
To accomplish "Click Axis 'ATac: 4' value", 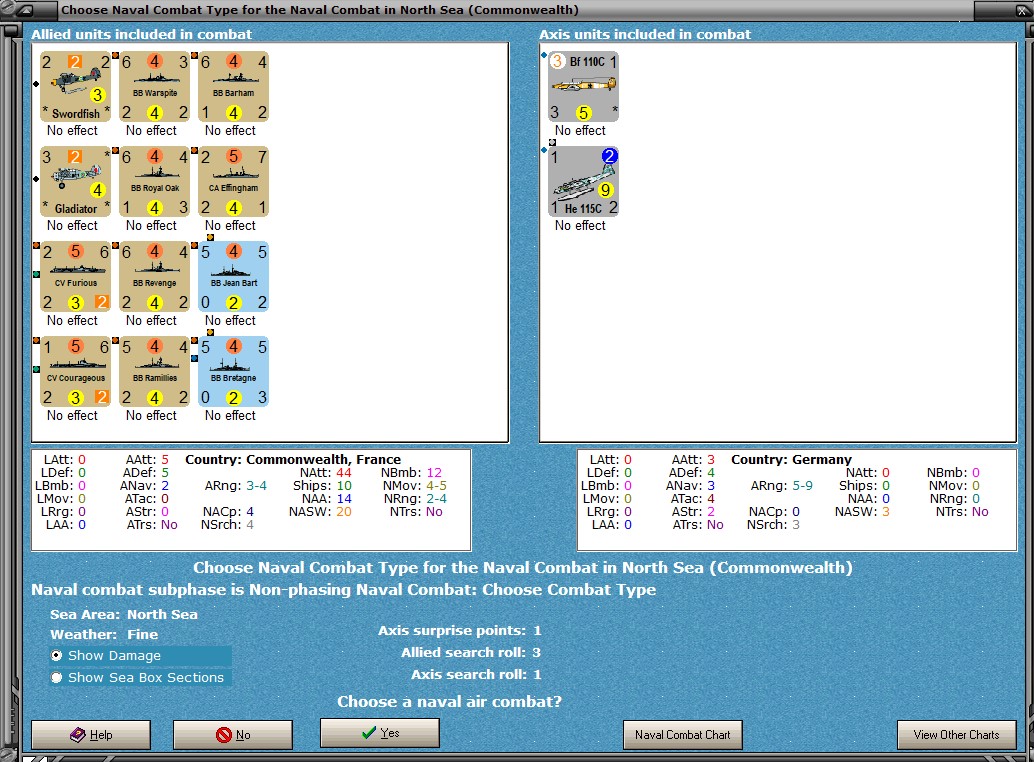I will tap(692, 499).
